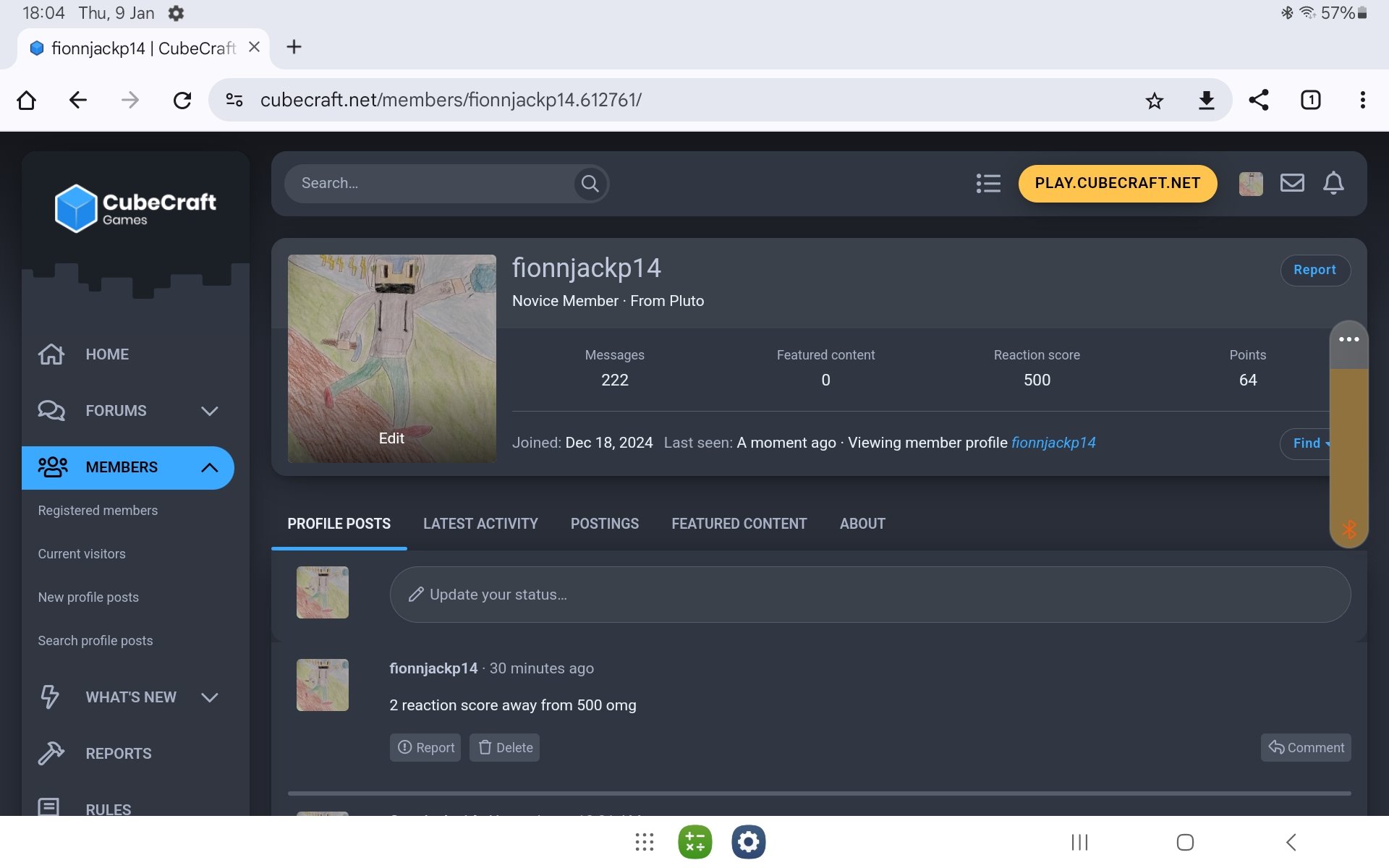Click fionnjackp14 post author name

[433, 668]
